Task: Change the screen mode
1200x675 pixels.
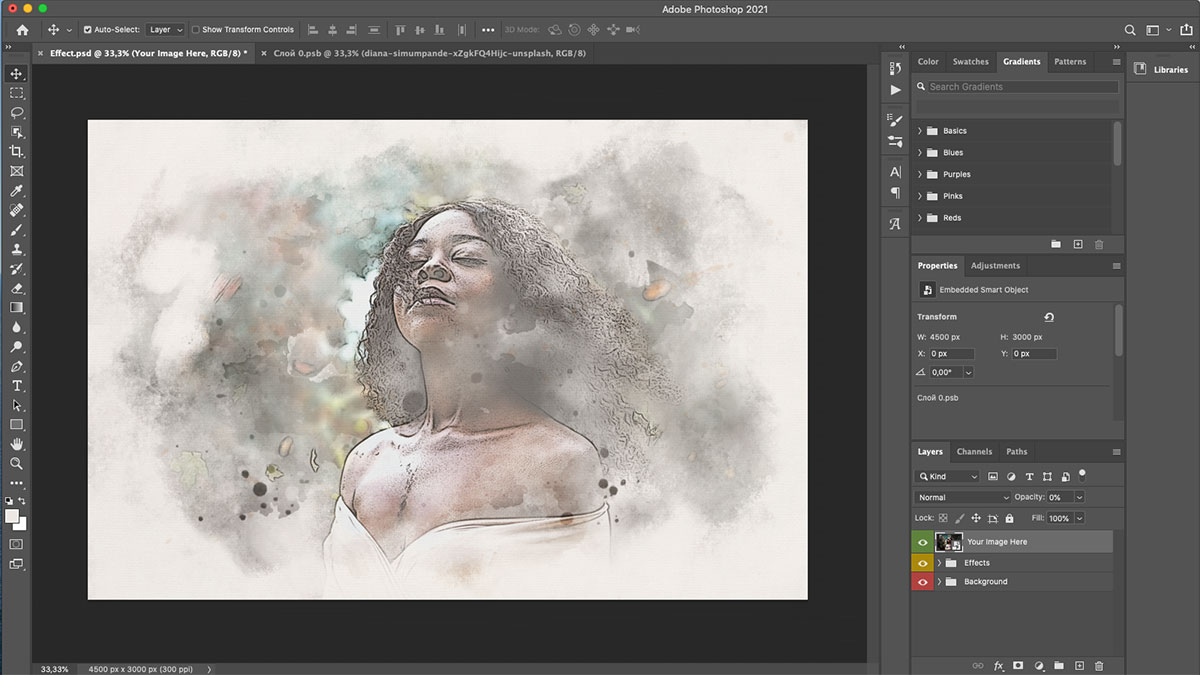Action: pyautogui.click(x=16, y=565)
